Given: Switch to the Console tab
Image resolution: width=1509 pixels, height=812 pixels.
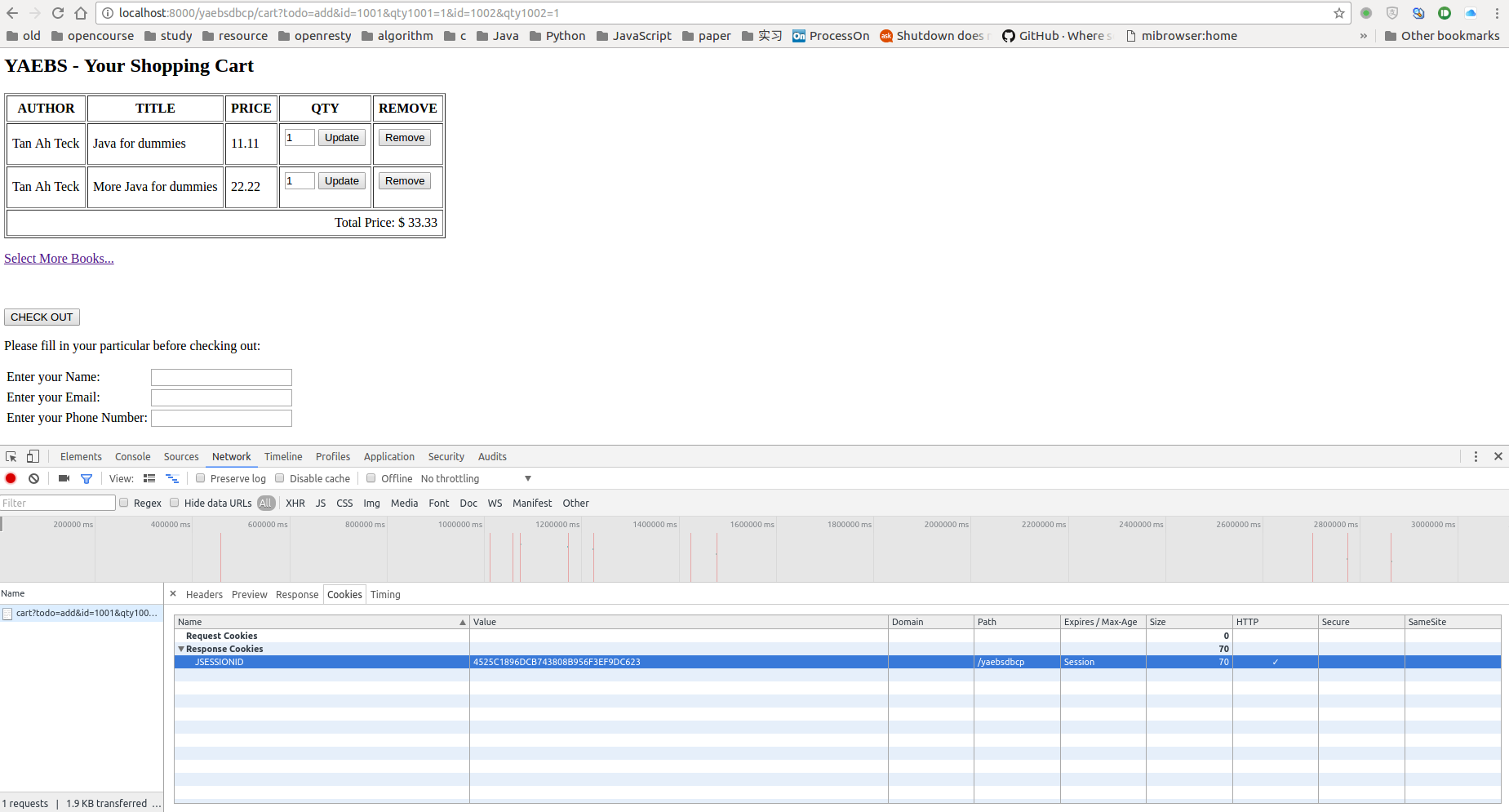Looking at the screenshot, I should pos(133,457).
